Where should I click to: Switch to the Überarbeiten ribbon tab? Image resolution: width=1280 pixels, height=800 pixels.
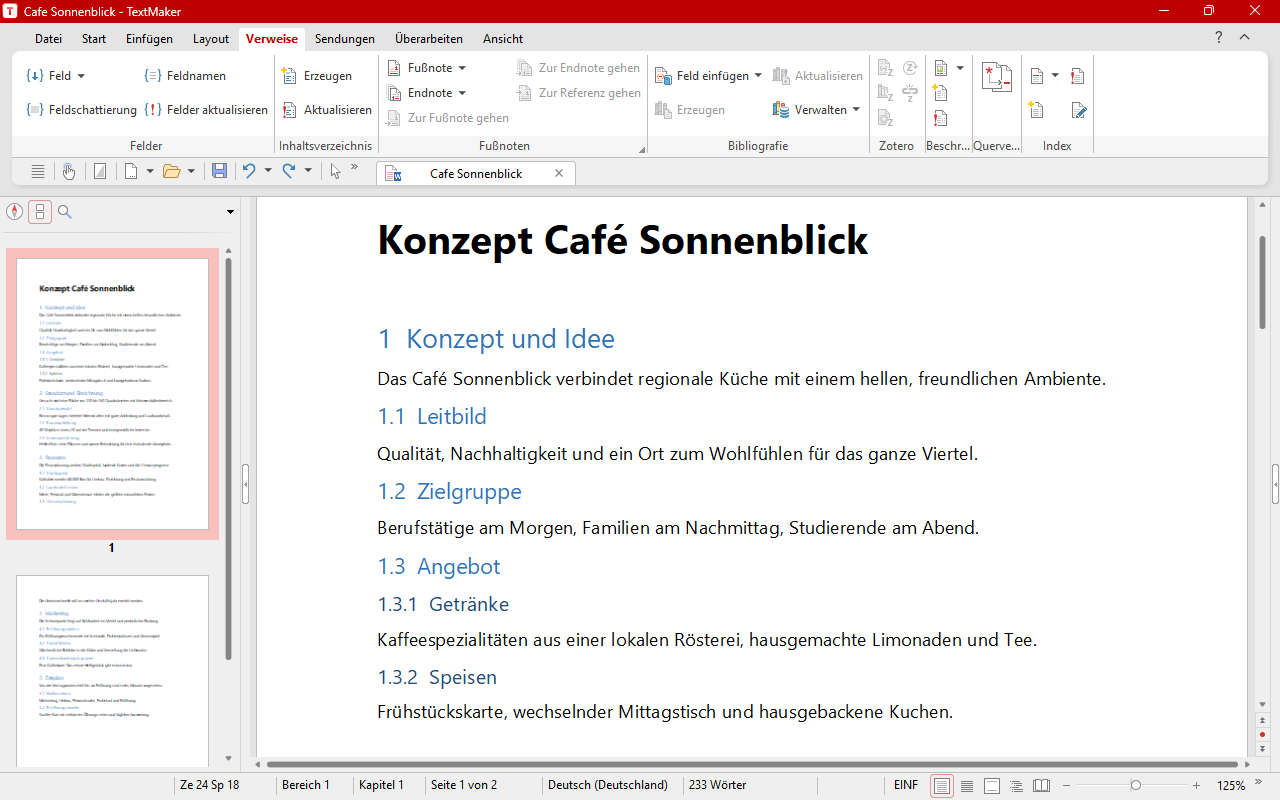429,39
